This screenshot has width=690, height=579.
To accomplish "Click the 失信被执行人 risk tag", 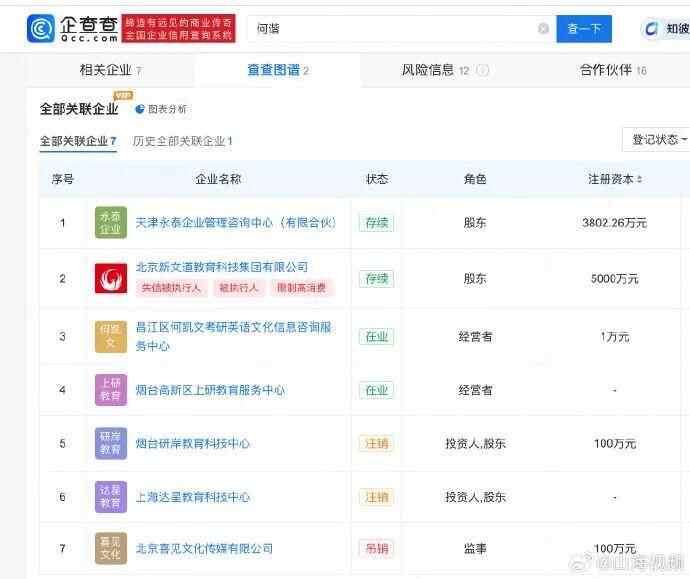I will click(171, 288).
